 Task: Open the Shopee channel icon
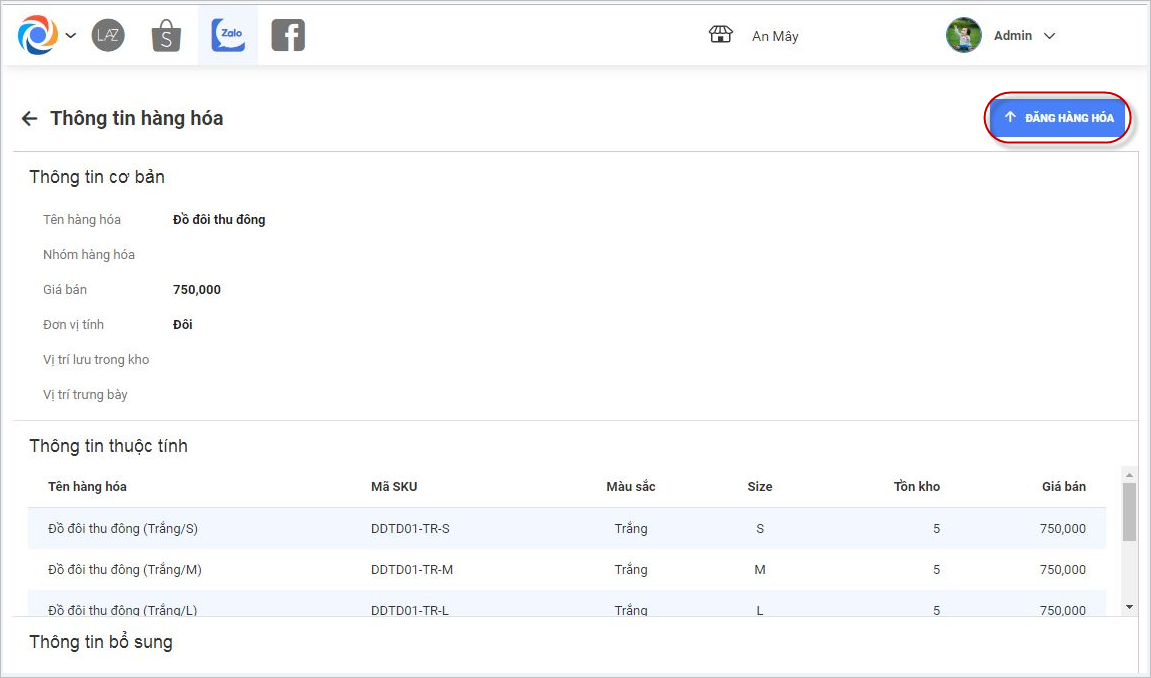(x=166, y=36)
